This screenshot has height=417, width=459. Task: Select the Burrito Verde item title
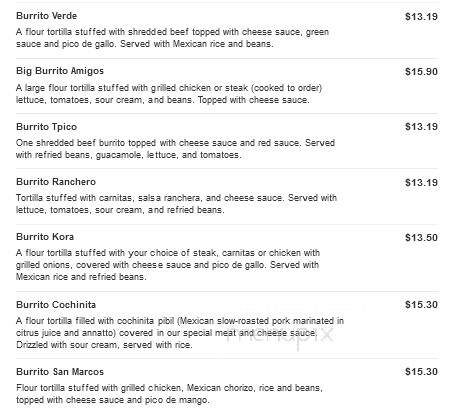click(46, 16)
